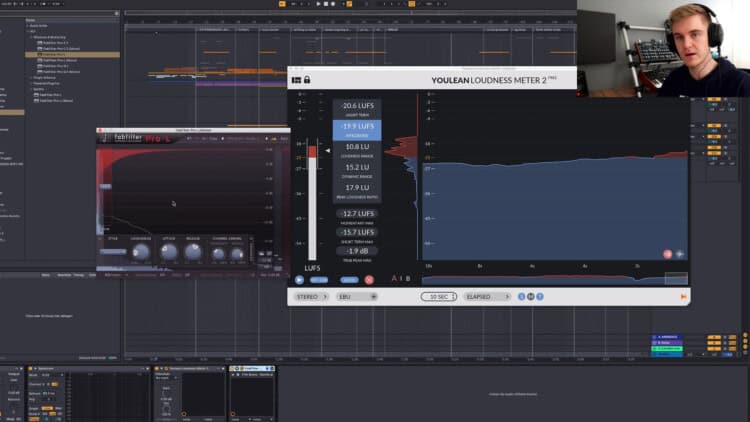Toggle the lock icon in Youlean header
The image size is (750, 422).
(x=307, y=80)
